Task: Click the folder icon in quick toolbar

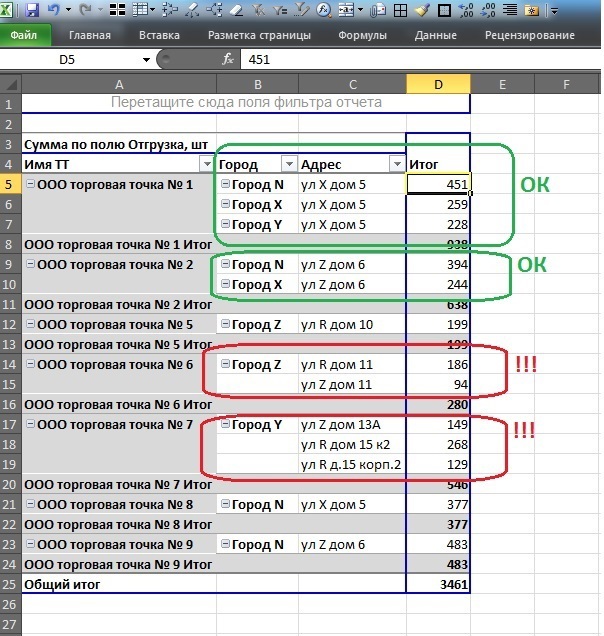Action: (531, 10)
